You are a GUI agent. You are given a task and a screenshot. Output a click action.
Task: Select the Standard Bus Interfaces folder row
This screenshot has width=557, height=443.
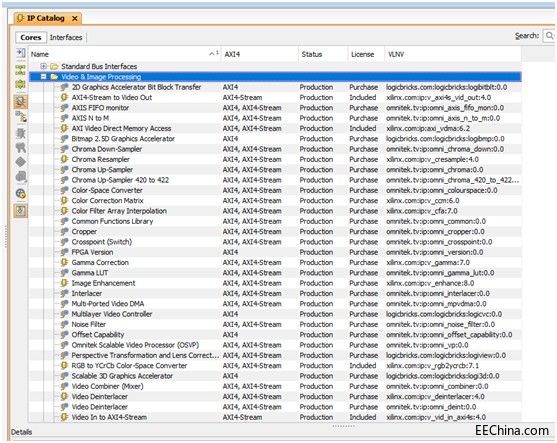click(275, 66)
